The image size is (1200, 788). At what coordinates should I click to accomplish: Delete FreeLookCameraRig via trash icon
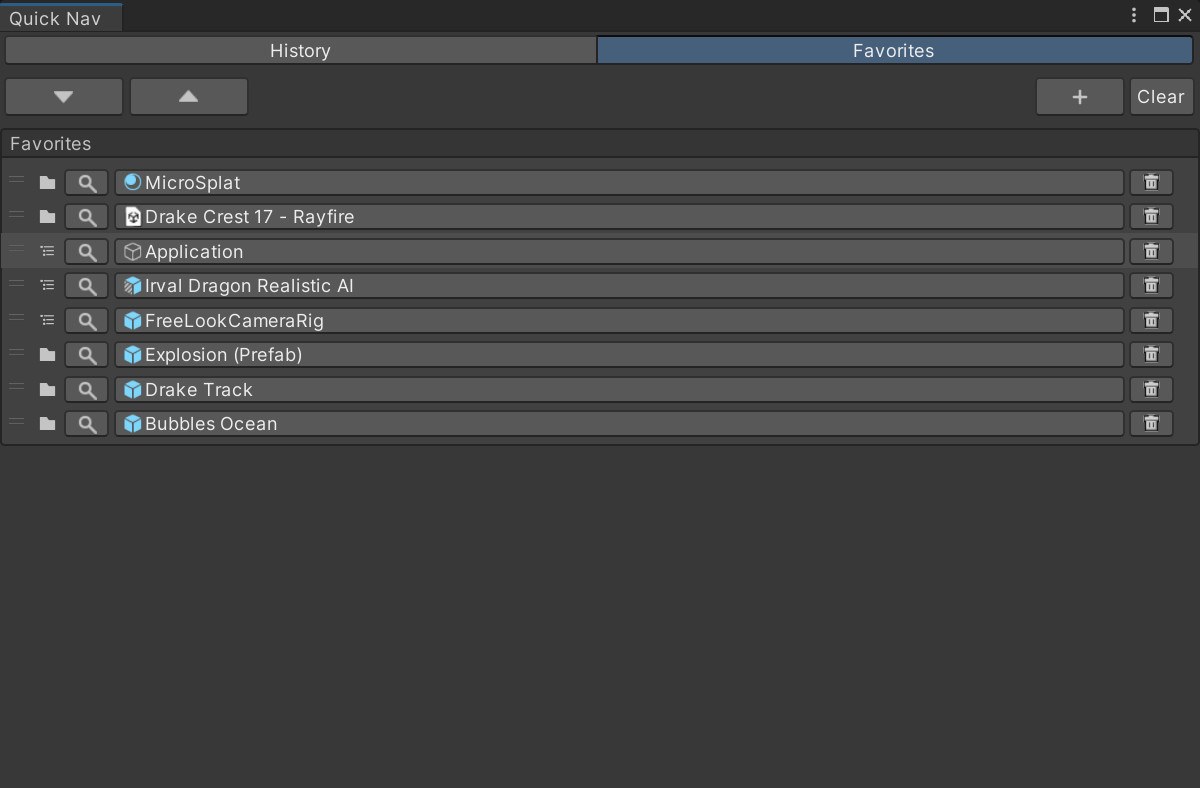1151,321
